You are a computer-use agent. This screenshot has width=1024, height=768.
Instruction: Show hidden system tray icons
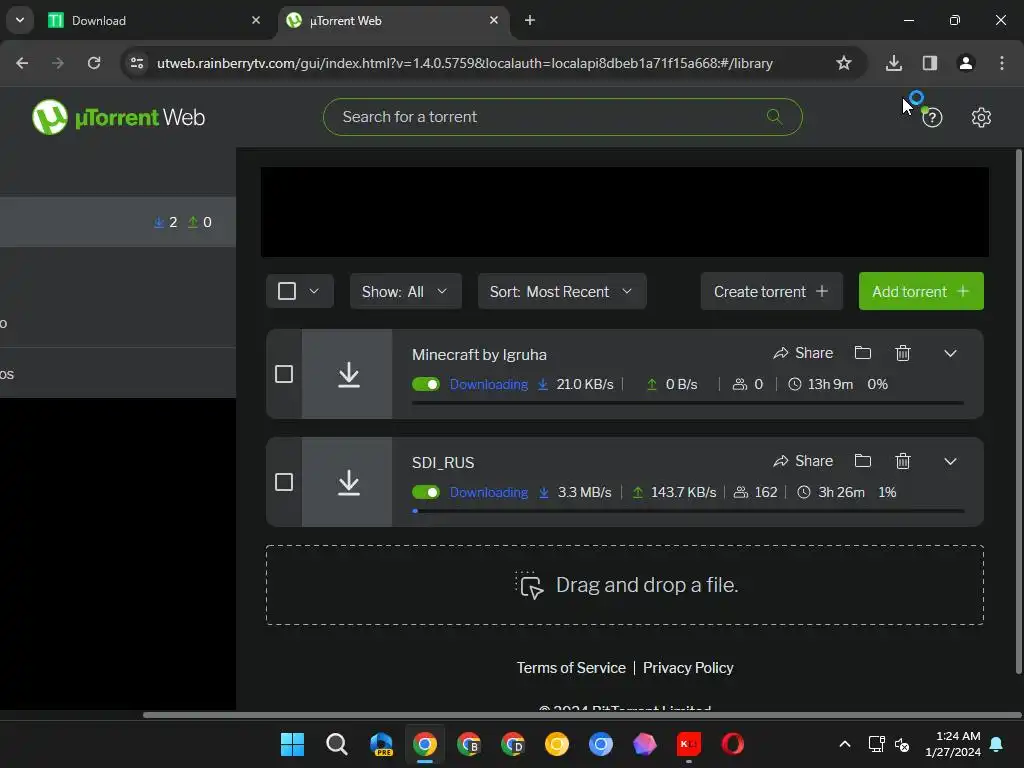[844, 744]
